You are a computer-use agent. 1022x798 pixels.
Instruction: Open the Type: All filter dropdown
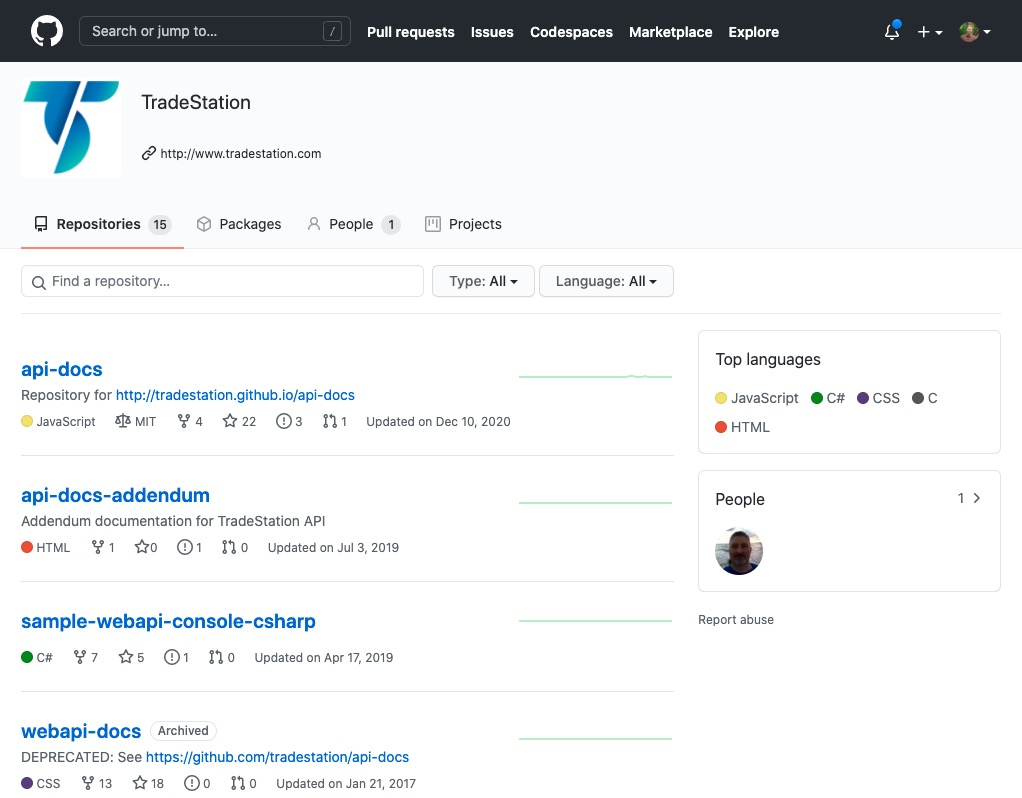484,282
